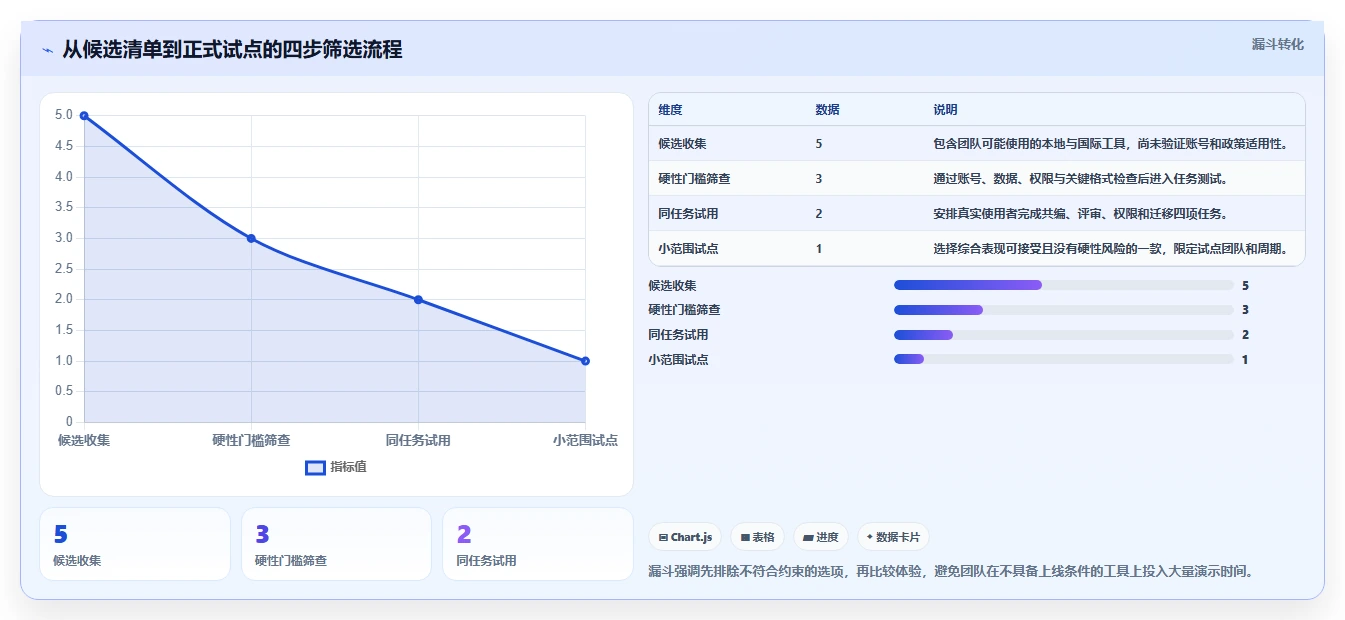1345x620 pixels.
Task: Click the title 从候选清单到正式试点的四步筛选流程
Action: pyautogui.click(x=232, y=50)
